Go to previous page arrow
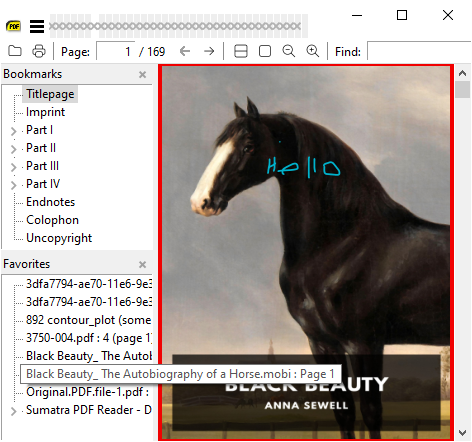This screenshot has height=442, width=472. [x=185, y=51]
